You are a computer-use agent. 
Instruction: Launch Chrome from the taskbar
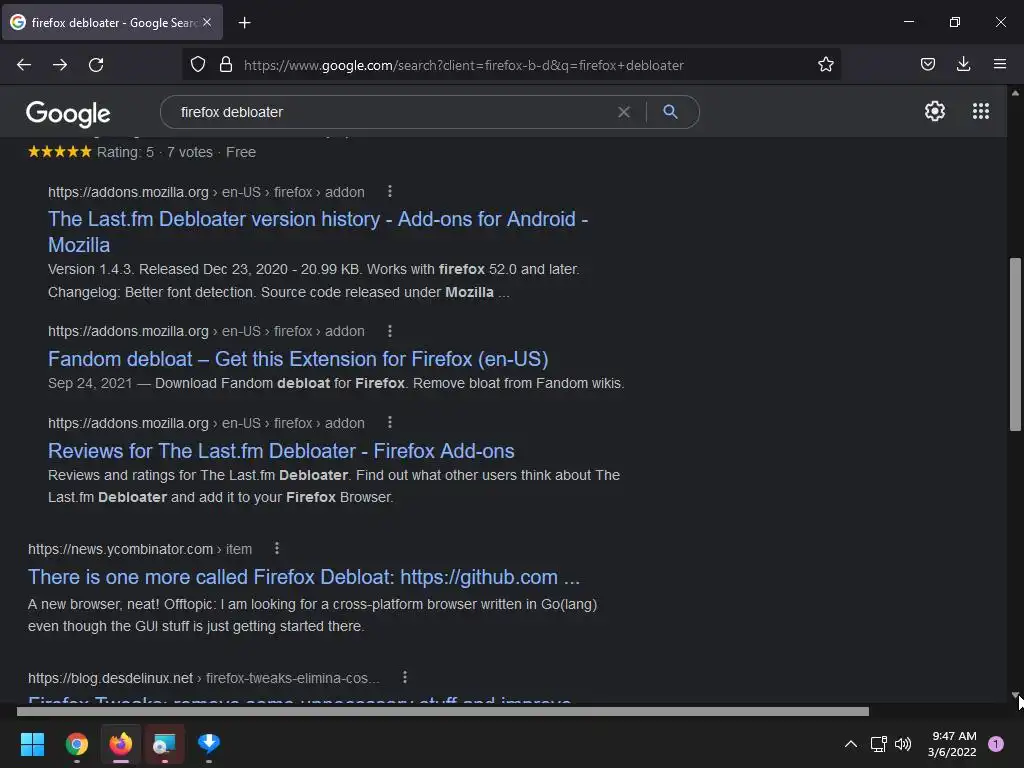coord(77,744)
